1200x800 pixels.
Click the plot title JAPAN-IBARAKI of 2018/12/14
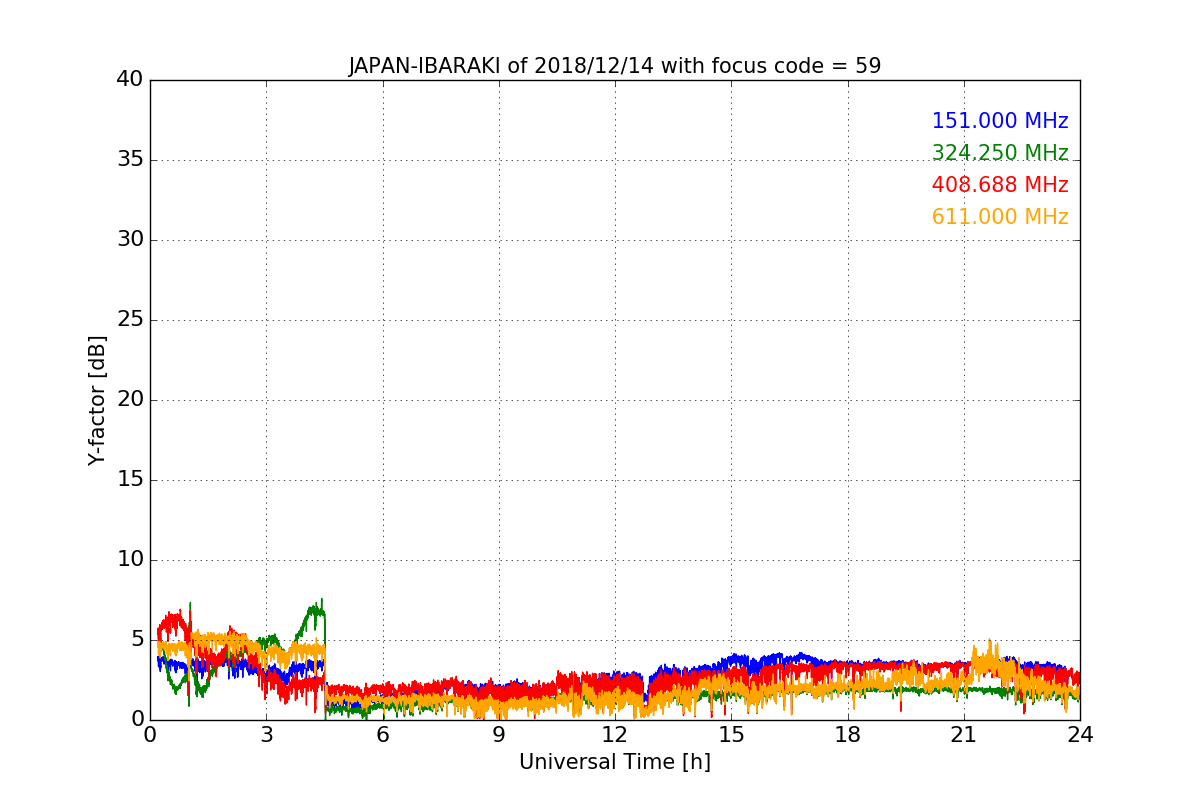click(614, 66)
